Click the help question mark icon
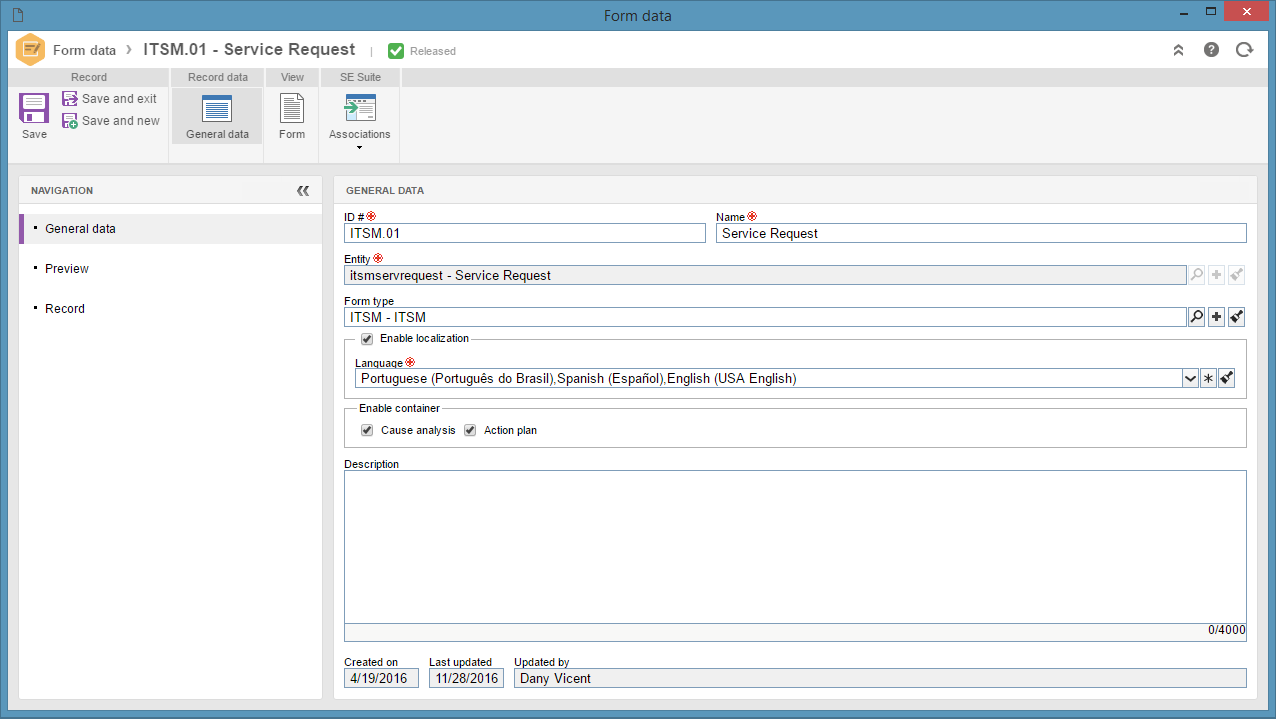Viewport: 1276px width, 719px height. 1211,50
